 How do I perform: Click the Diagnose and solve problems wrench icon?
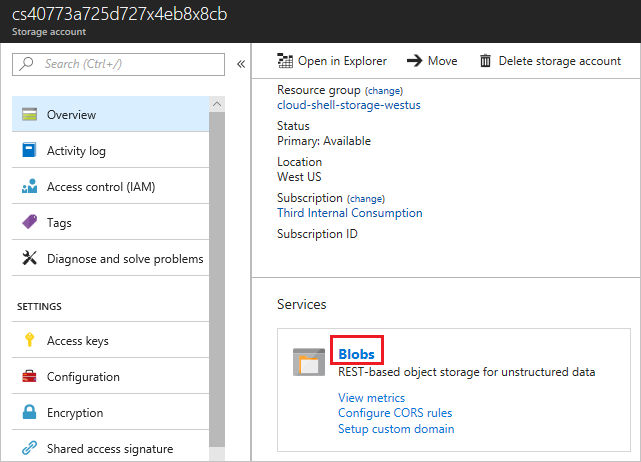[x=29, y=259]
